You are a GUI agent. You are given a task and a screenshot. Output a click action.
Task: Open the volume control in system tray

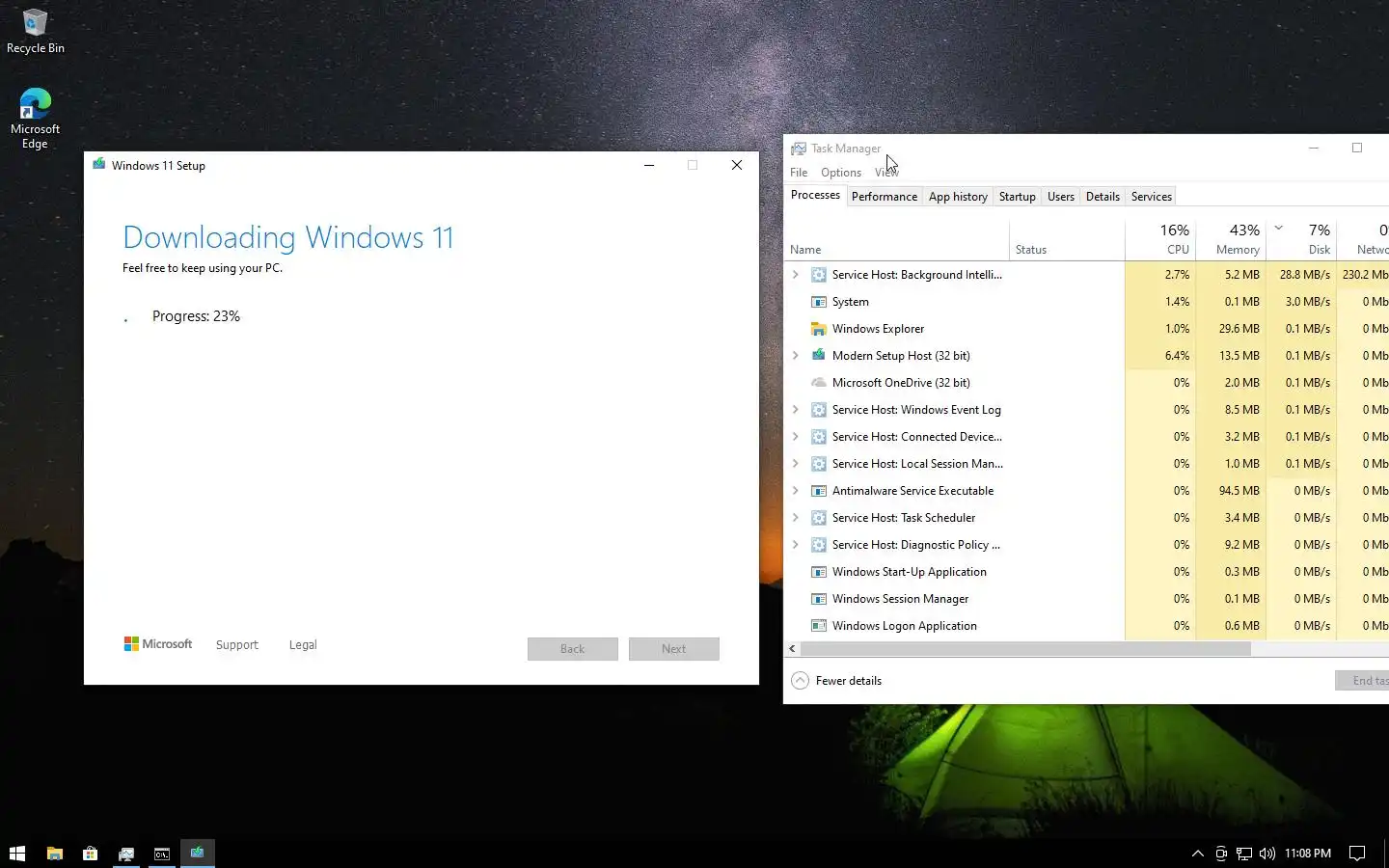(x=1267, y=853)
